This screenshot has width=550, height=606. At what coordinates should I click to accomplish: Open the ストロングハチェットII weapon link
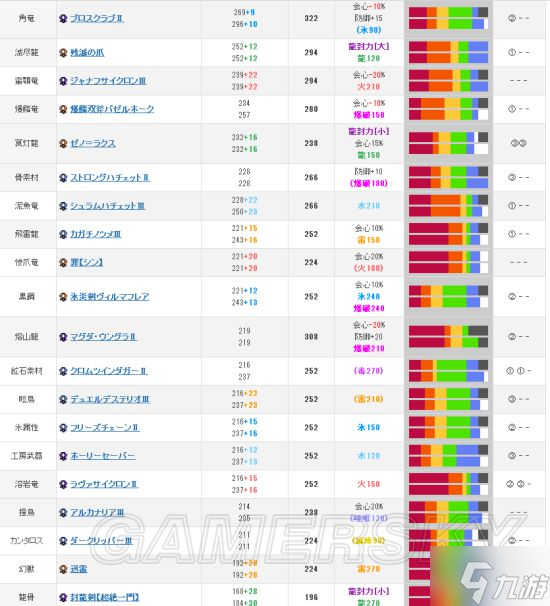point(110,177)
